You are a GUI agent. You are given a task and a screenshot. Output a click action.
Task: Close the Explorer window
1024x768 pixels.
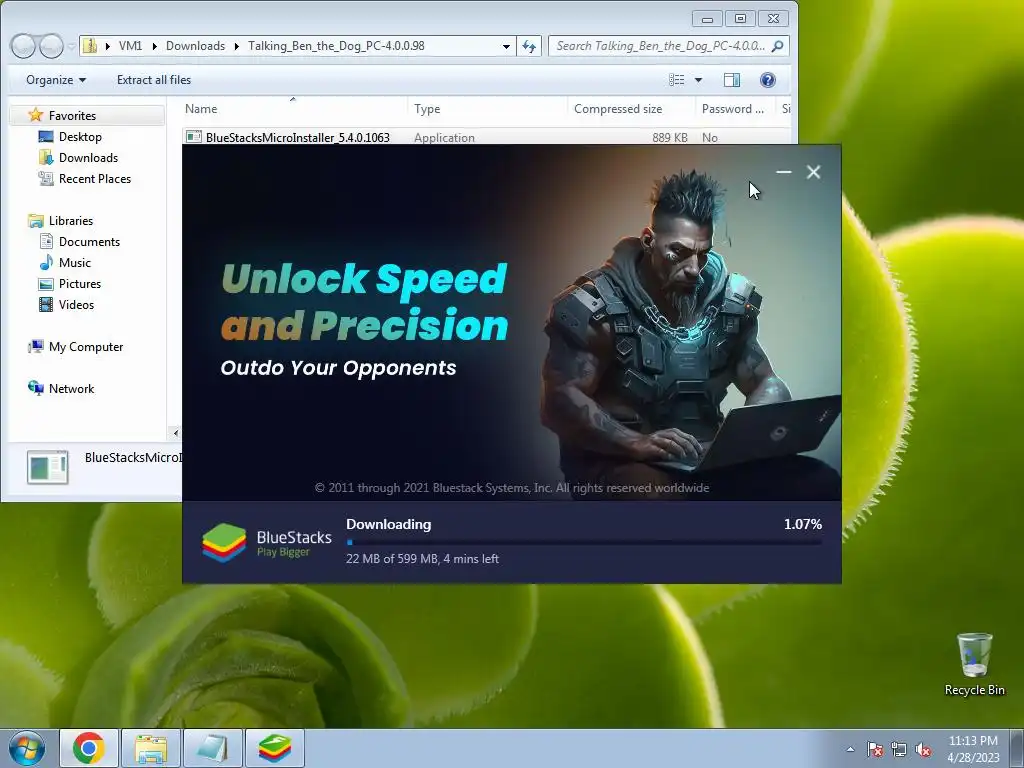(x=773, y=19)
